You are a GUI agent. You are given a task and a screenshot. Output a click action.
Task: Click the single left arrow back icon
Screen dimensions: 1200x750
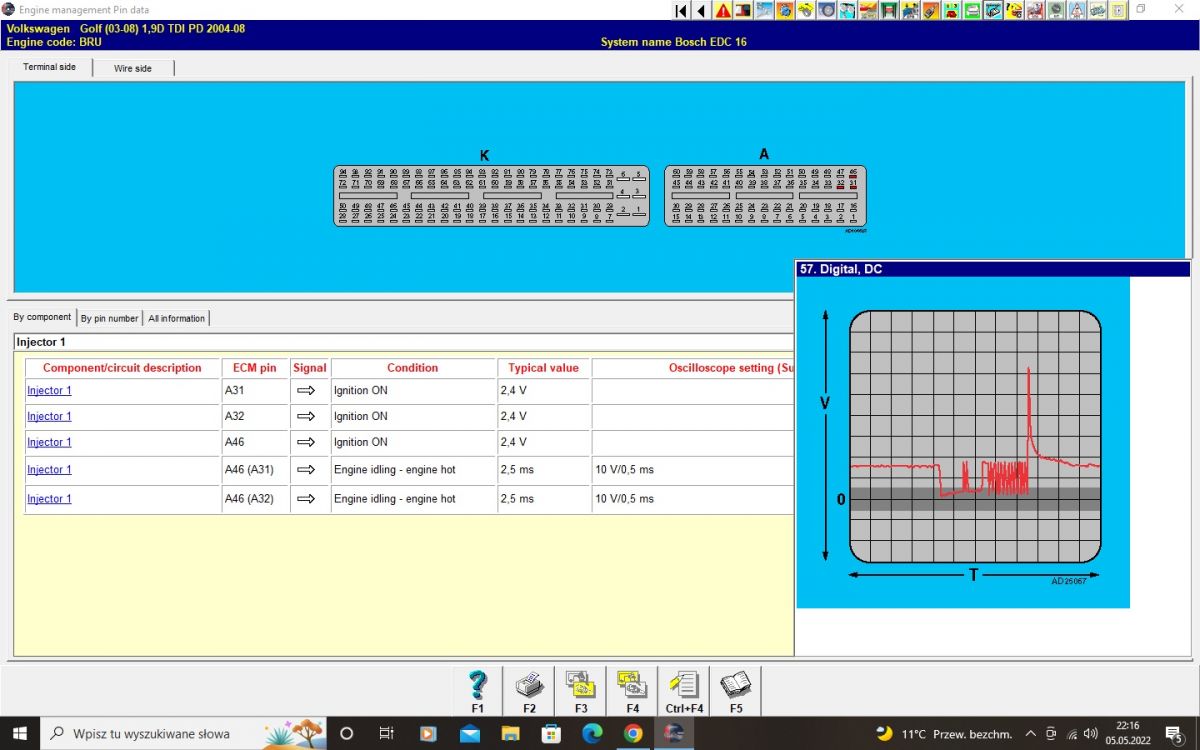(x=701, y=11)
